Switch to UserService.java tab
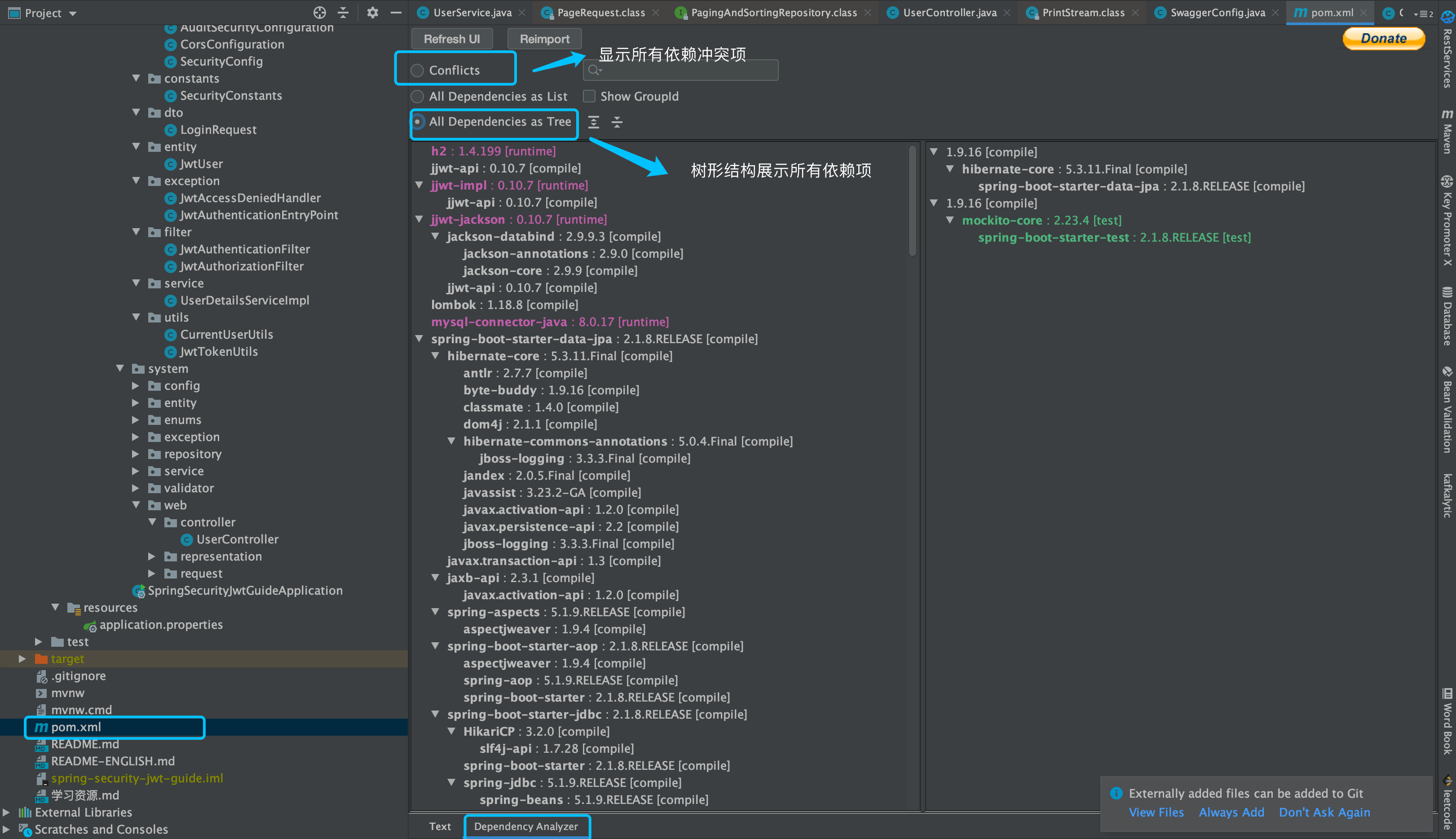Image resolution: width=1456 pixels, height=839 pixels. pyautogui.click(x=472, y=13)
